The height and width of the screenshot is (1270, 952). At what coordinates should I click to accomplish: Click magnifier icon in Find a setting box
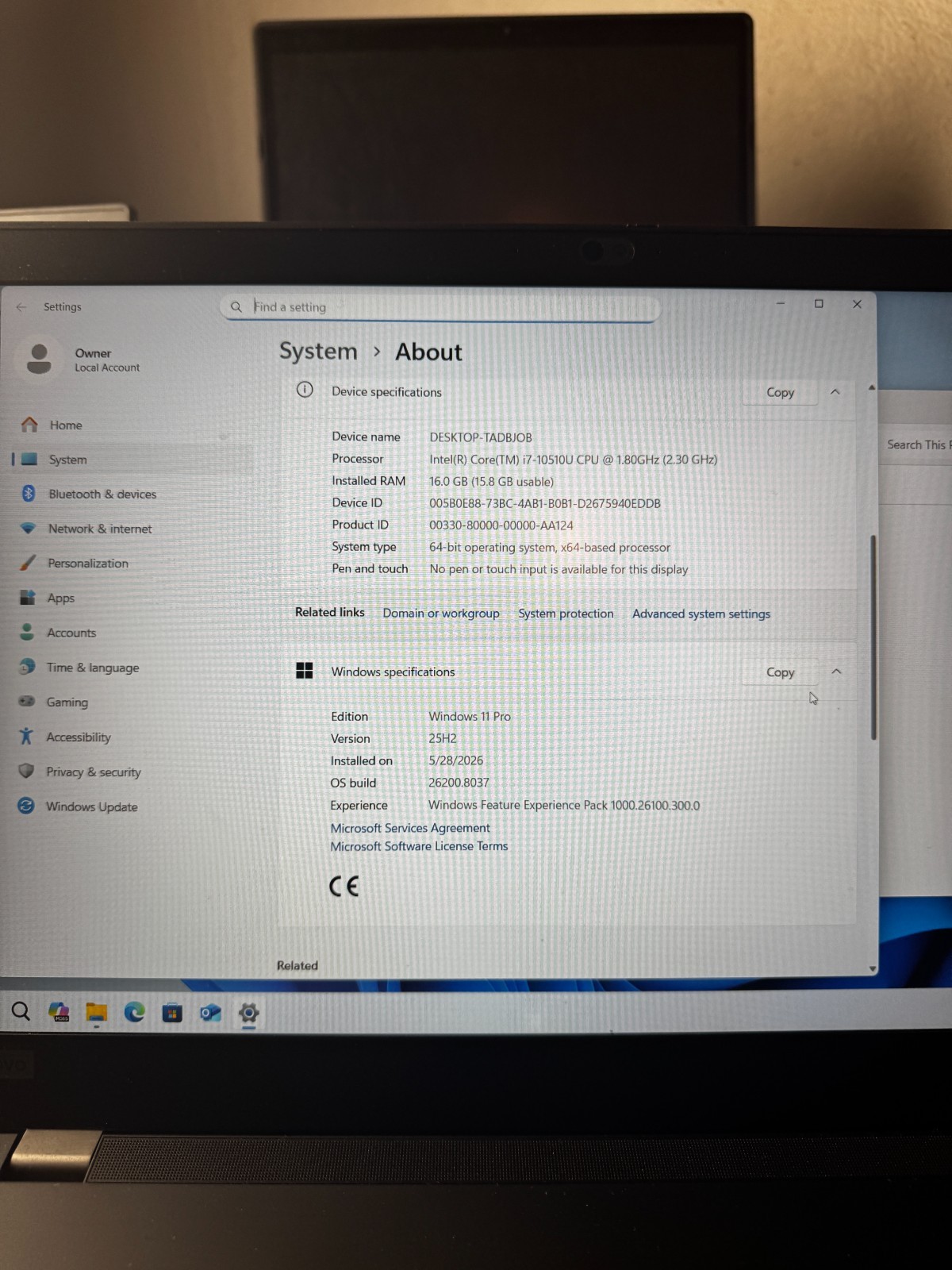tap(236, 306)
